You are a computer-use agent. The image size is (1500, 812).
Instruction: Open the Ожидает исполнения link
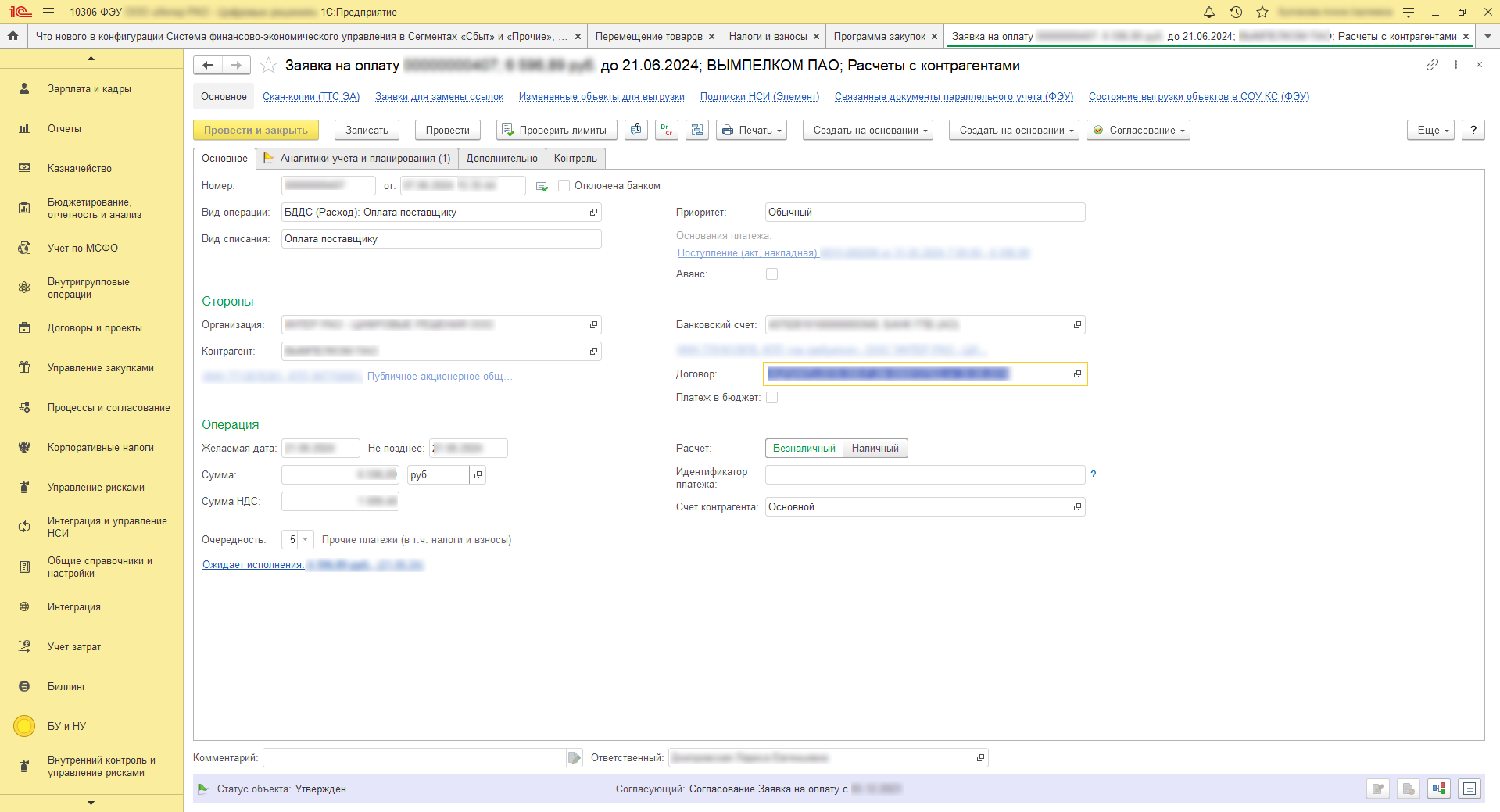pos(313,565)
